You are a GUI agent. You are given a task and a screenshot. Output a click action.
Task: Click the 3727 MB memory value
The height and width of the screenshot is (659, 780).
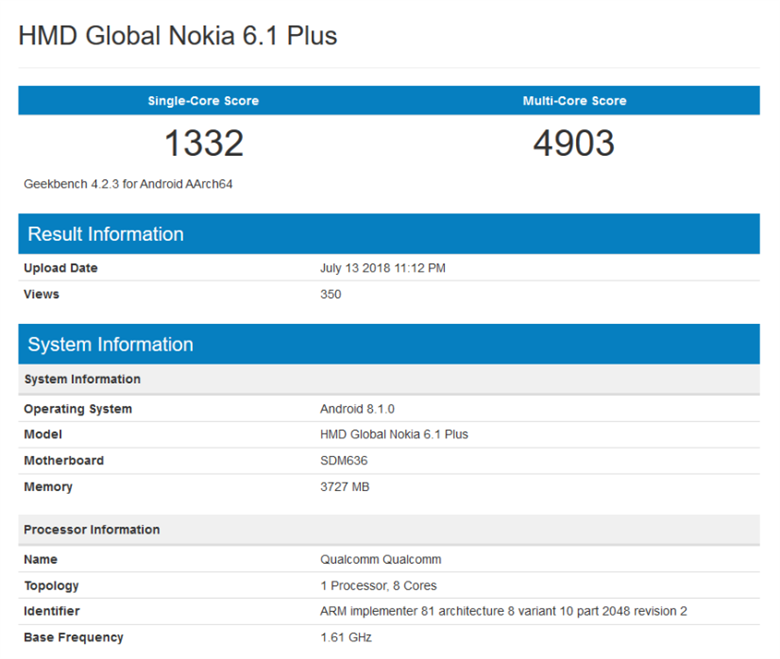[x=345, y=487]
